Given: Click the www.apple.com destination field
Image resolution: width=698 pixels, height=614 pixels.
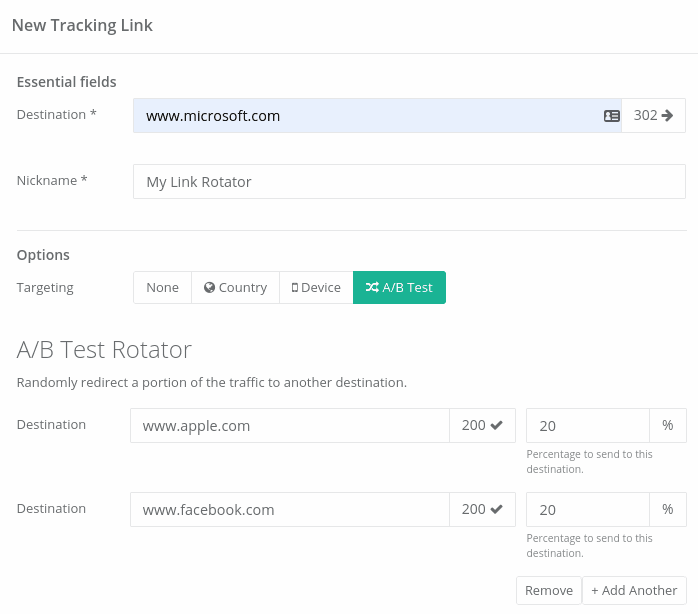Looking at the screenshot, I should pyautogui.click(x=290, y=426).
